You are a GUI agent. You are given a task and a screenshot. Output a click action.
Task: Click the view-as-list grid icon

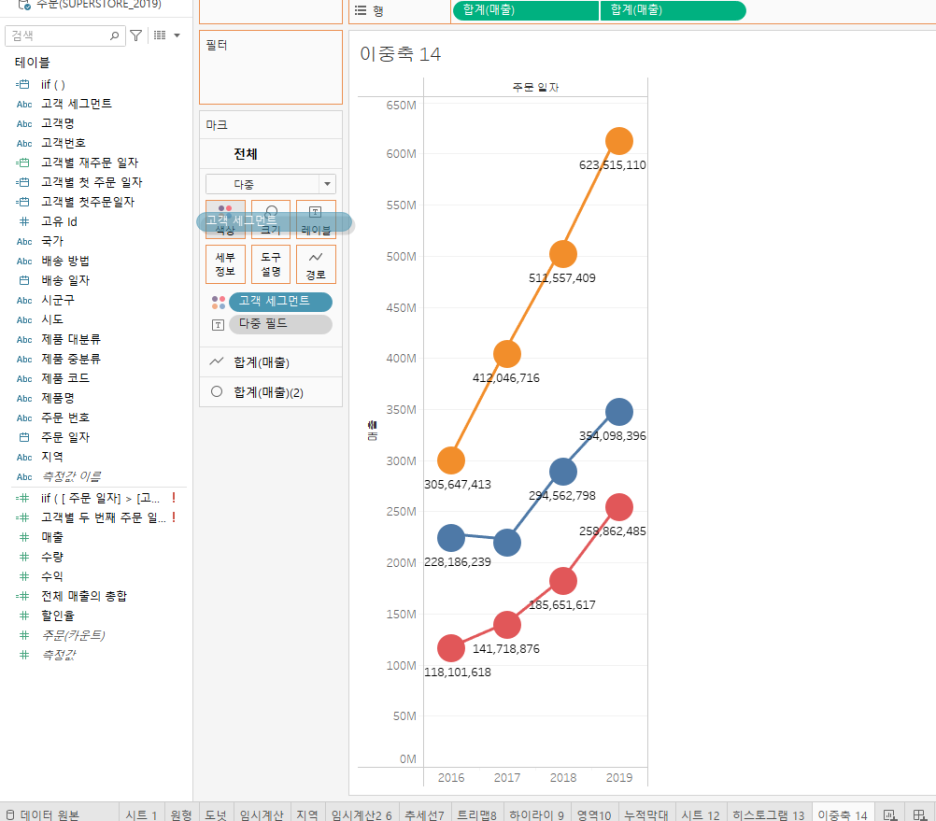click(159, 35)
